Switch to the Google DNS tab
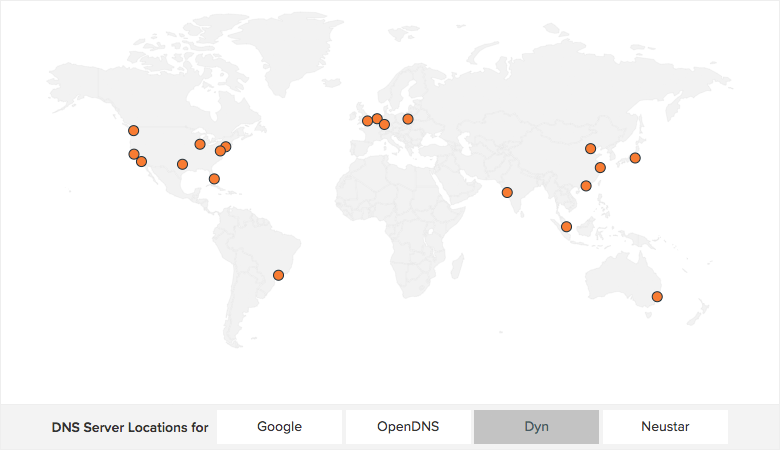The width and height of the screenshot is (780, 450). tap(279, 427)
